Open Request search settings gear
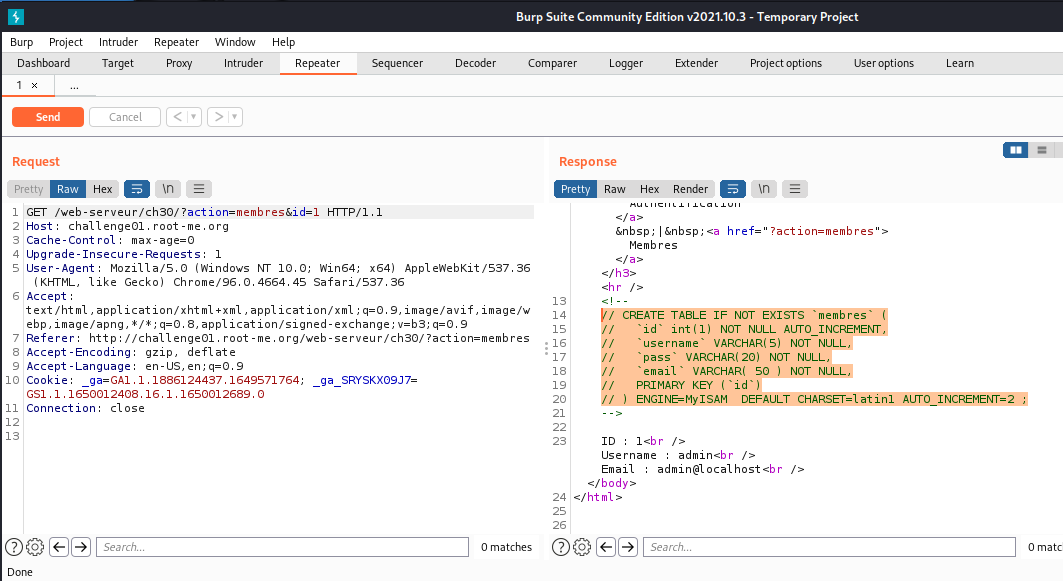1063x581 pixels. coord(35,547)
